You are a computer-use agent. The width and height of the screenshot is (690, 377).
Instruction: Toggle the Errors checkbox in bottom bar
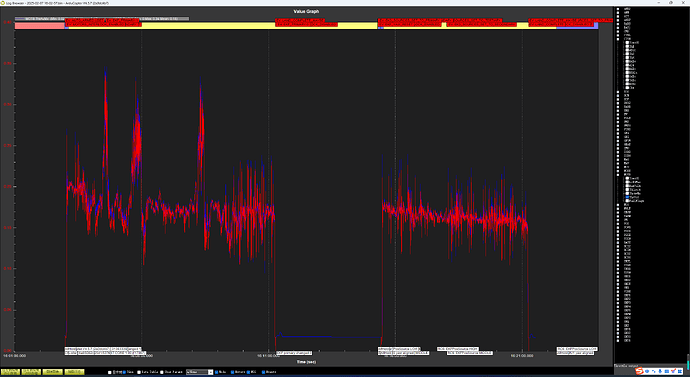click(x=232, y=372)
